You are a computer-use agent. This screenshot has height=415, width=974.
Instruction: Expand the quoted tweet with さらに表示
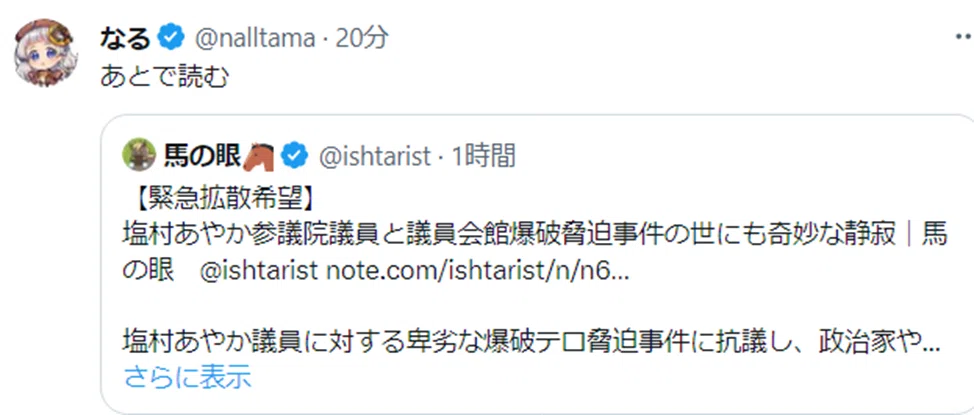pyautogui.click(x=188, y=376)
